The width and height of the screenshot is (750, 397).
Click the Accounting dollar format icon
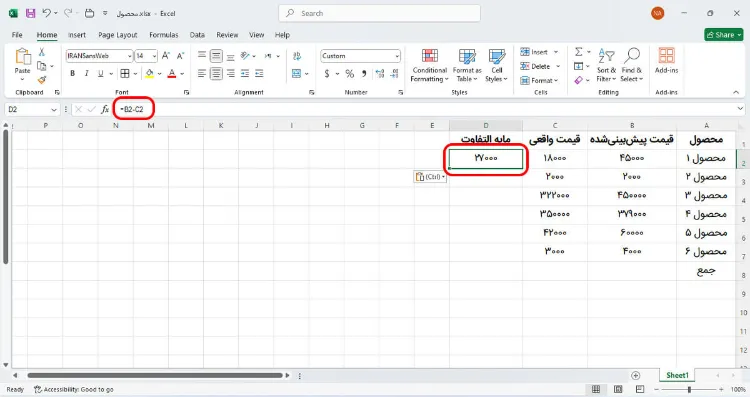point(327,74)
